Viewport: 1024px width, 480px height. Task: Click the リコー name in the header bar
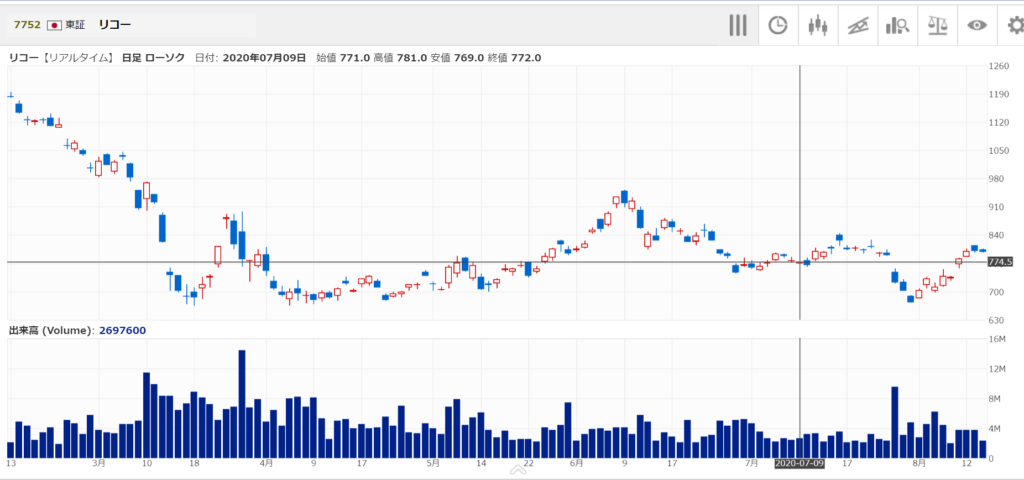point(115,25)
